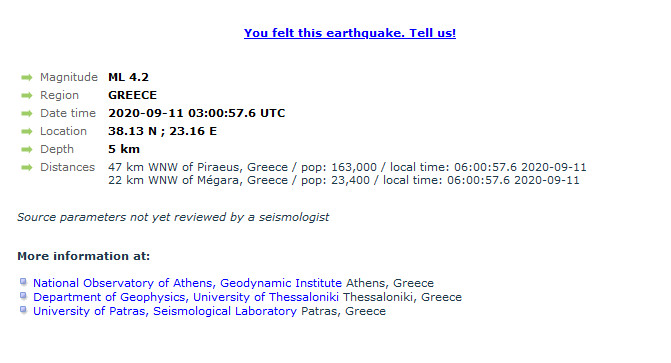Image resolution: width=671 pixels, height=363 pixels.
Task: Click green arrow beside Magnitude
Action: (27, 77)
